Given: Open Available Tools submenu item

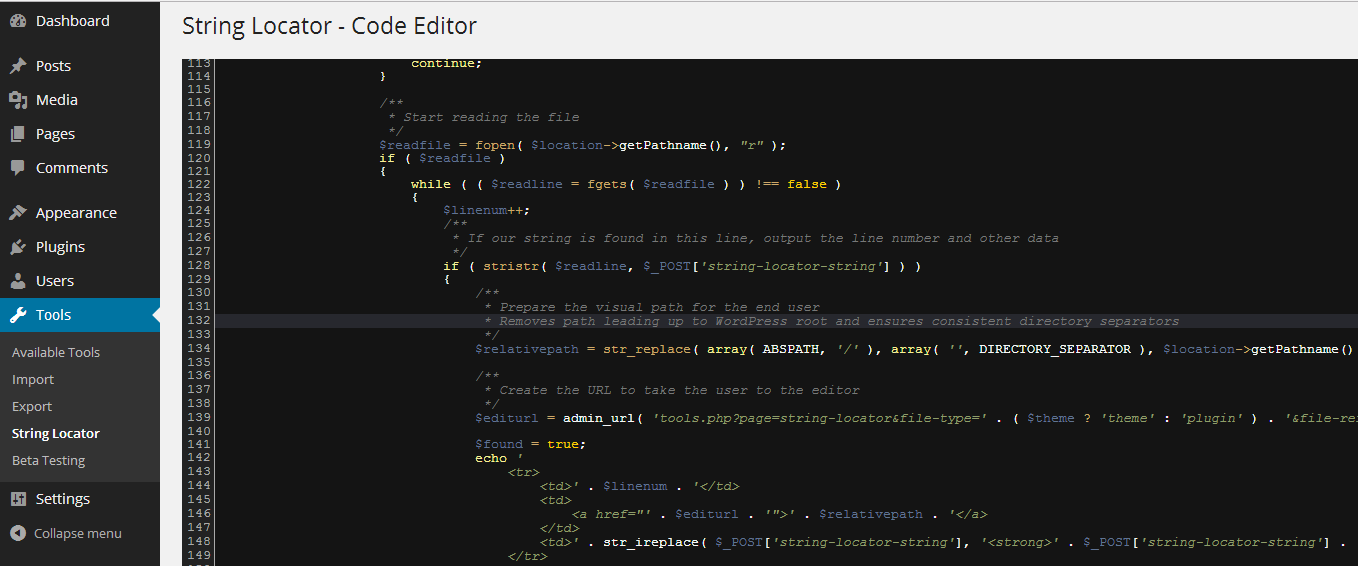Looking at the screenshot, I should tap(56, 352).
